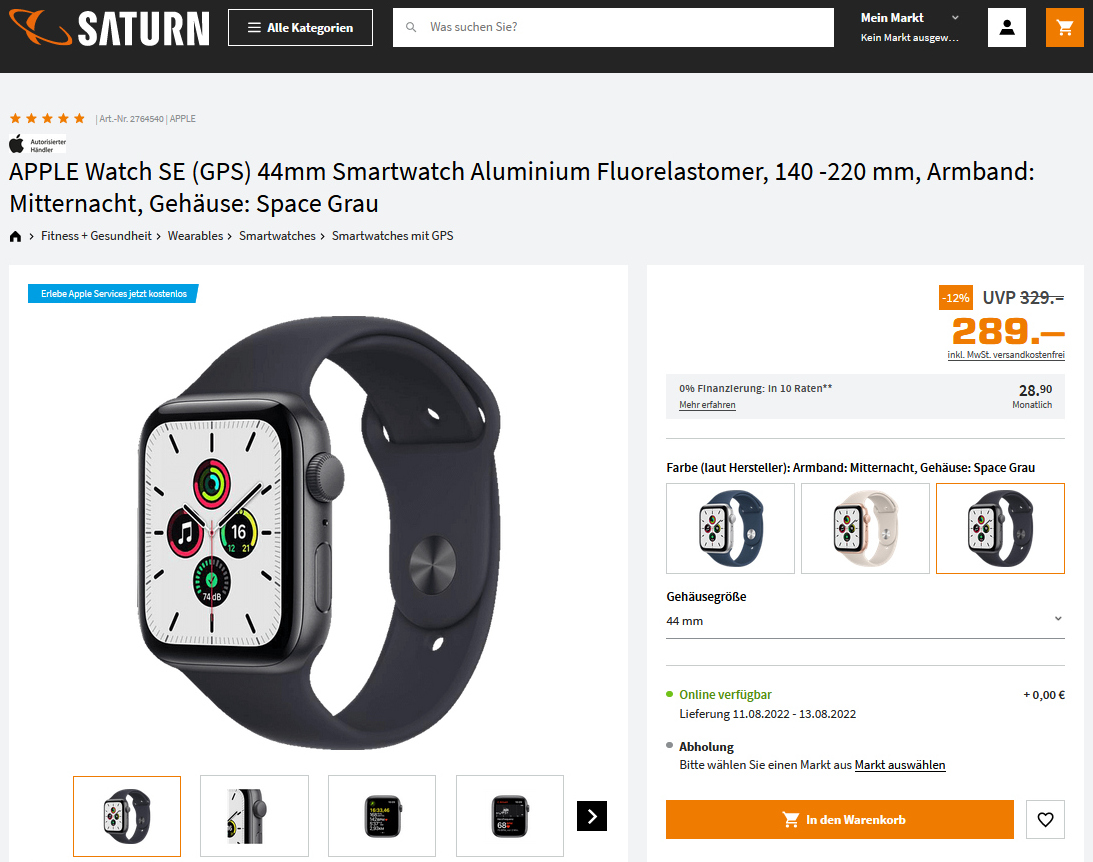Click Mehr erfahren financing link
Screen dimensions: 1093x862
[707, 405]
